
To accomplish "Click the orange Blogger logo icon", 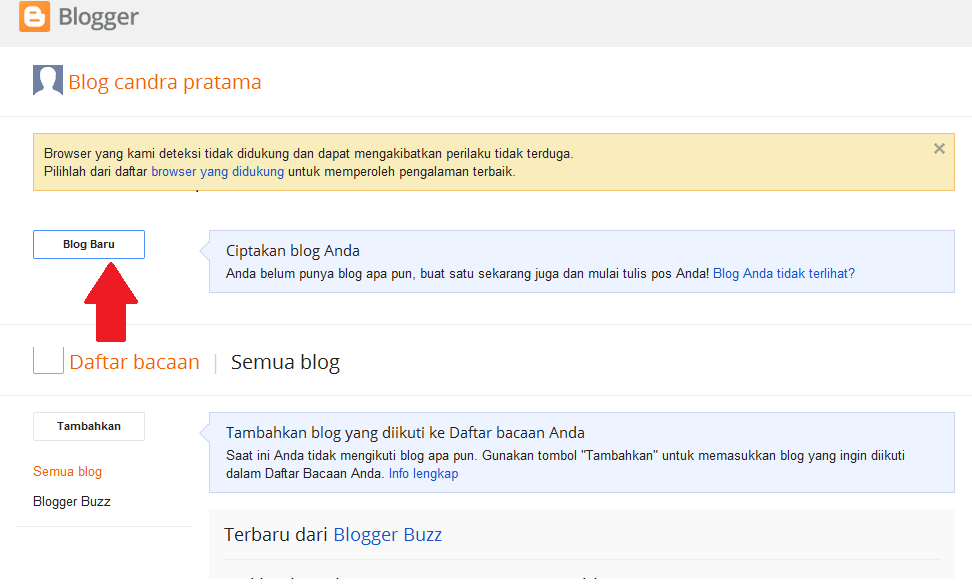I will click(34, 15).
